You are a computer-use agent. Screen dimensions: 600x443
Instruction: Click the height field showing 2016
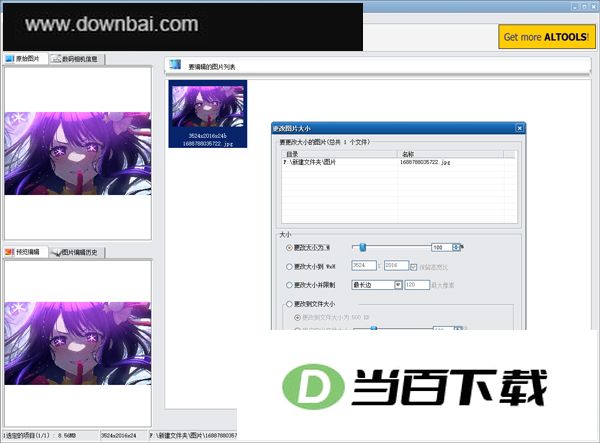[396, 265]
